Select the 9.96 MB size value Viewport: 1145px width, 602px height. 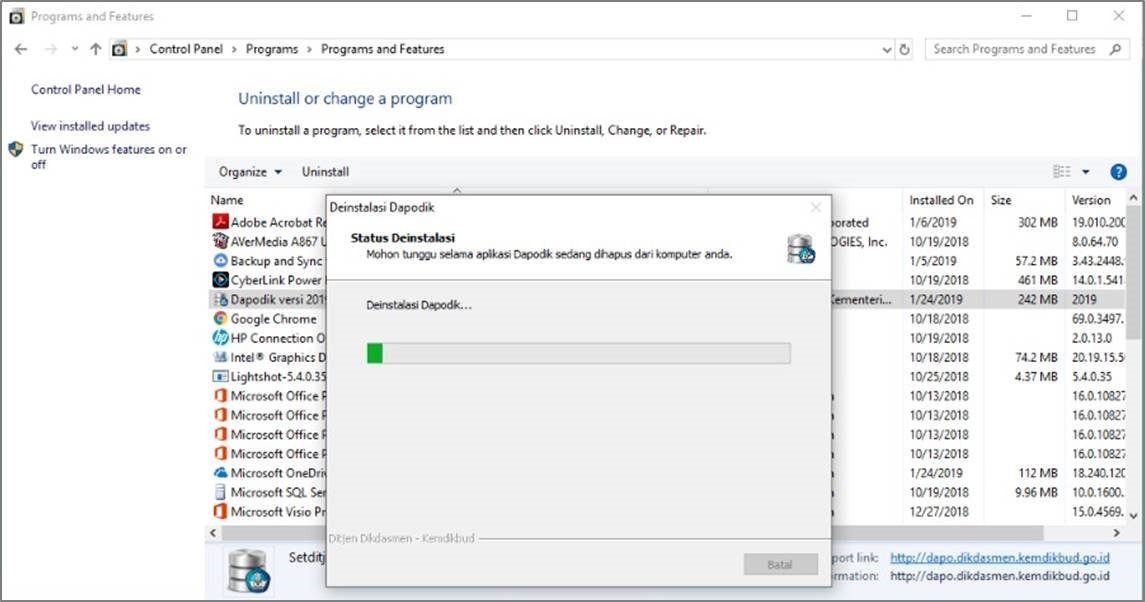click(x=1035, y=492)
